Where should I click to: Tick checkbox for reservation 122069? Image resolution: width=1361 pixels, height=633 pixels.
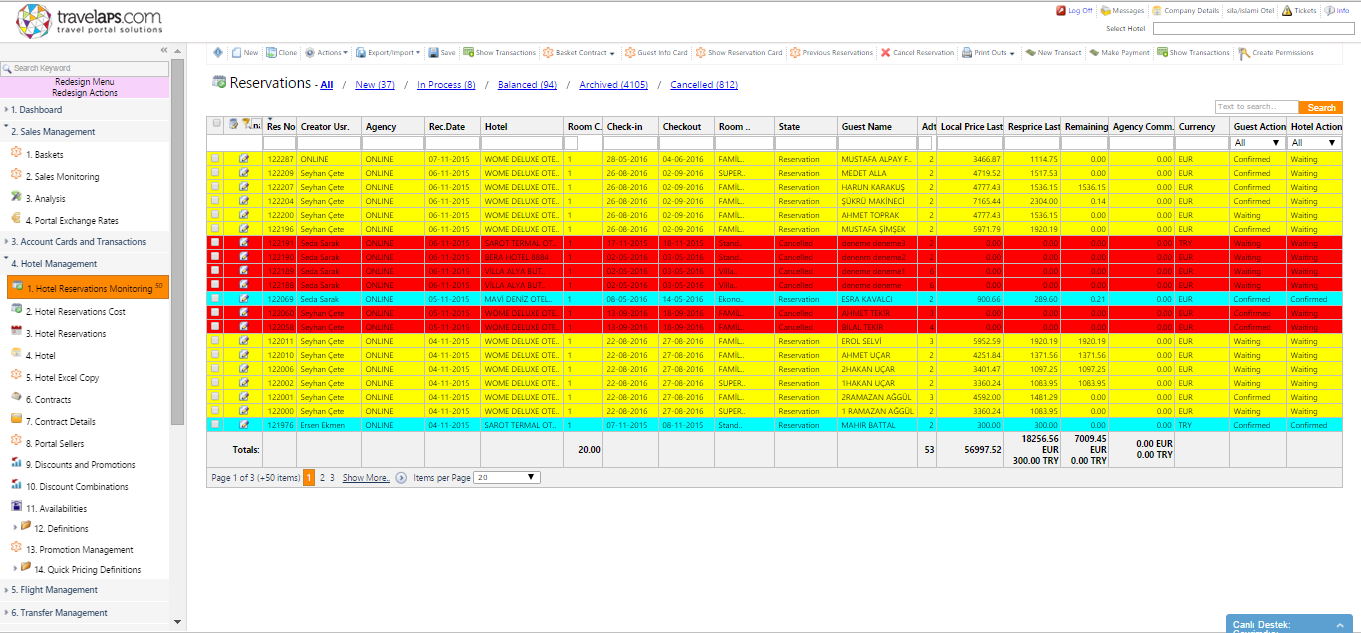(x=215, y=299)
